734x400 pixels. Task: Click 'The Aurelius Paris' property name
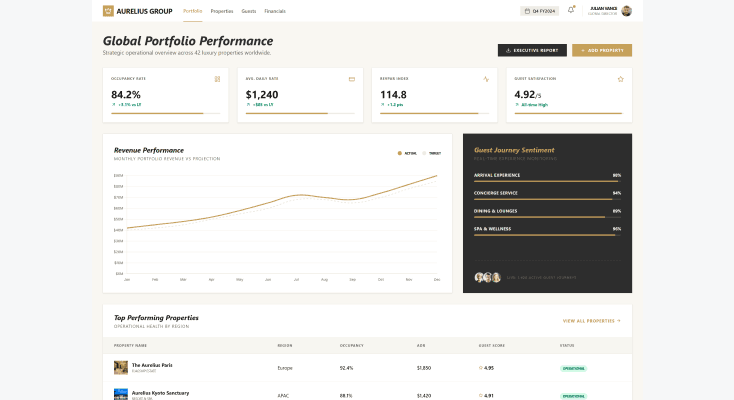pyautogui.click(x=152, y=365)
